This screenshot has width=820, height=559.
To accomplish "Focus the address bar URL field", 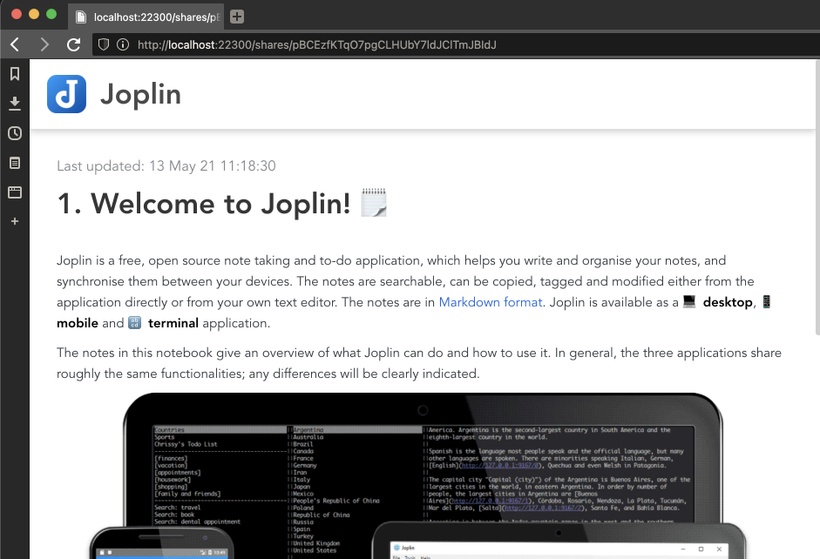I will coord(400,45).
